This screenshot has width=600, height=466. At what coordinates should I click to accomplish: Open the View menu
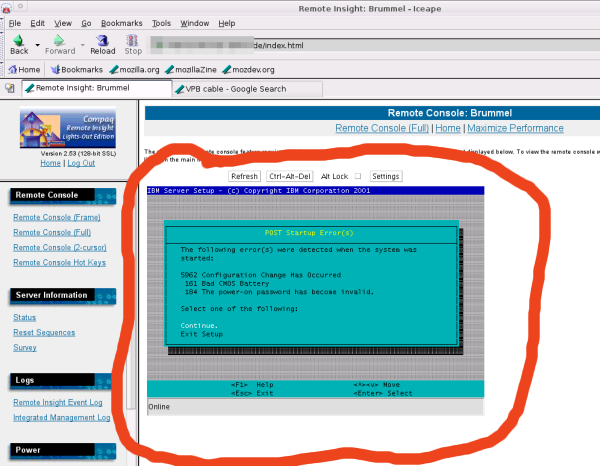[63, 23]
